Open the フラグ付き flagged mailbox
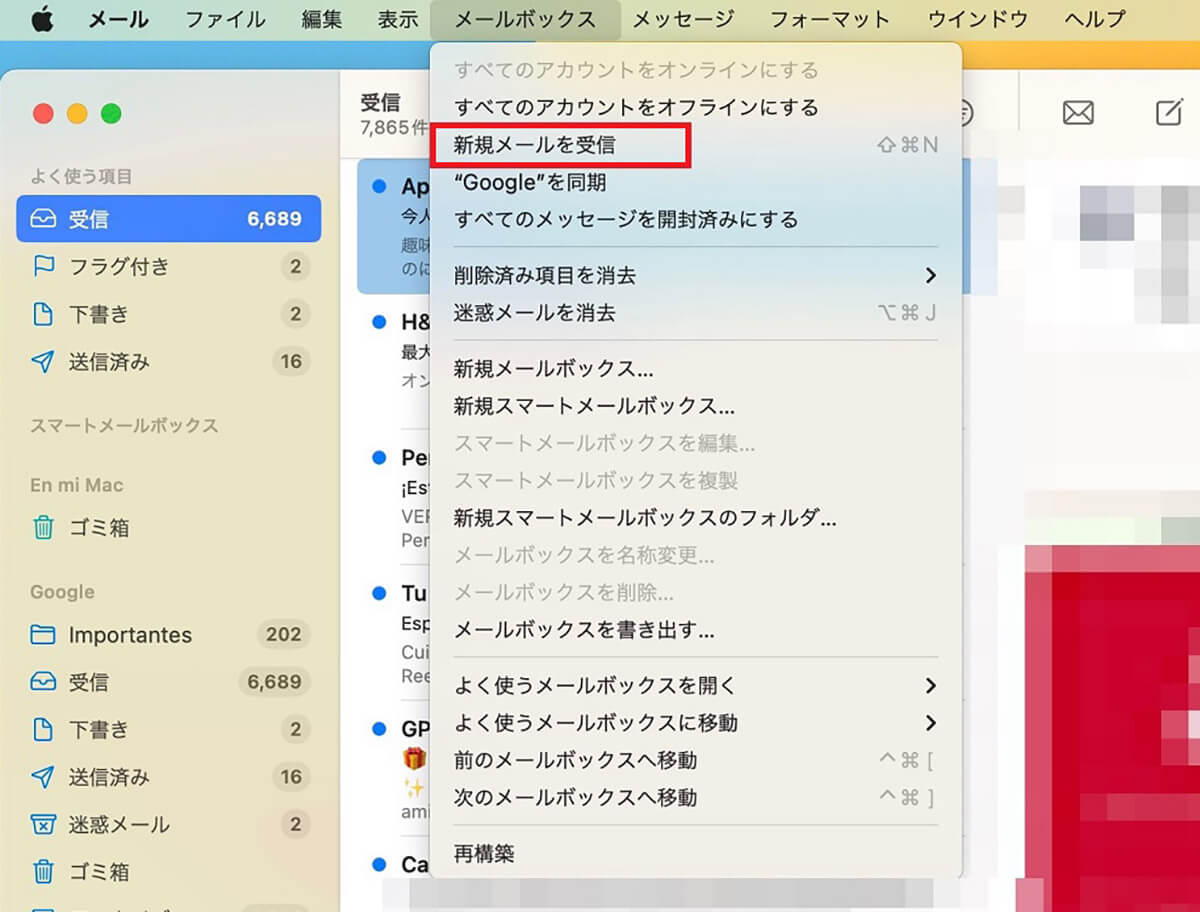1200x912 pixels. (x=168, y=266)
